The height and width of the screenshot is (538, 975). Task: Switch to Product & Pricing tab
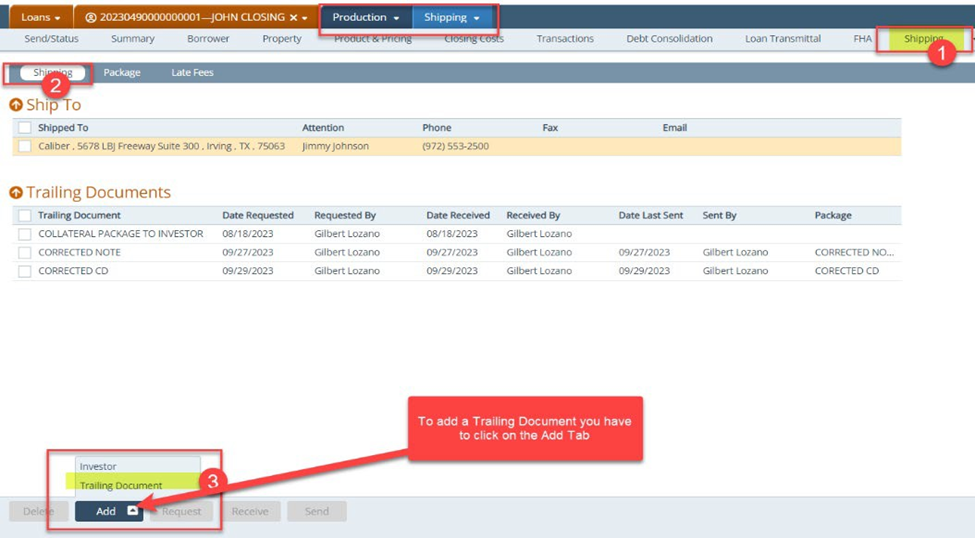(x=373, y=39)
